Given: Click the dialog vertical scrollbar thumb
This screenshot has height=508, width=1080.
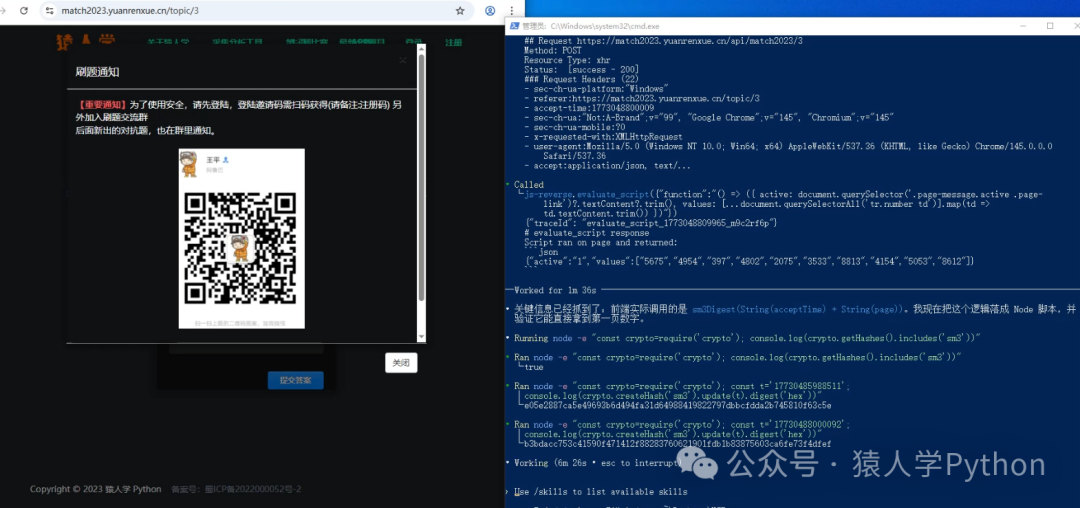Looking at the screenshot, I should (x=422, y=176).
